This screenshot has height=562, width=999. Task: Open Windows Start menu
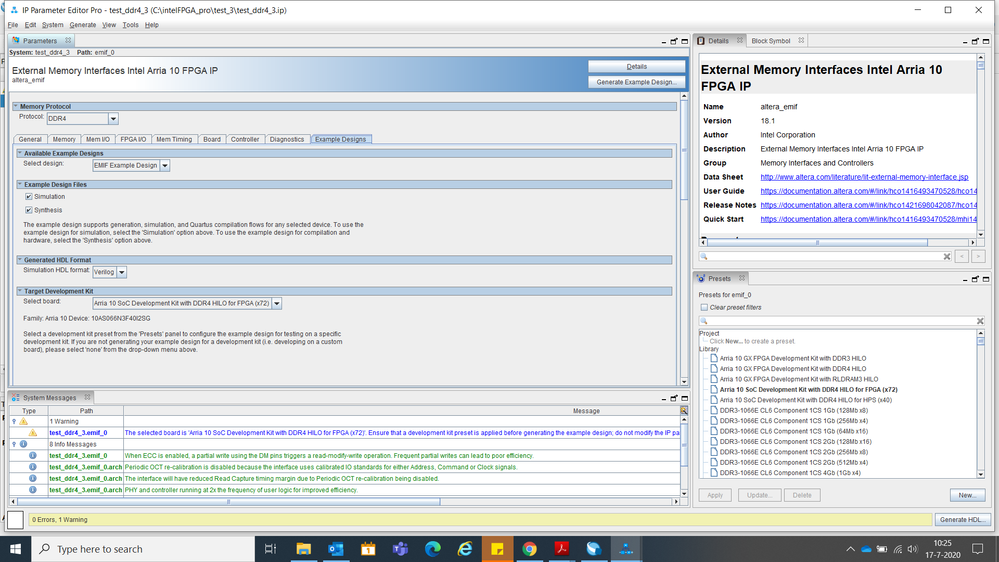coord(15,549)
